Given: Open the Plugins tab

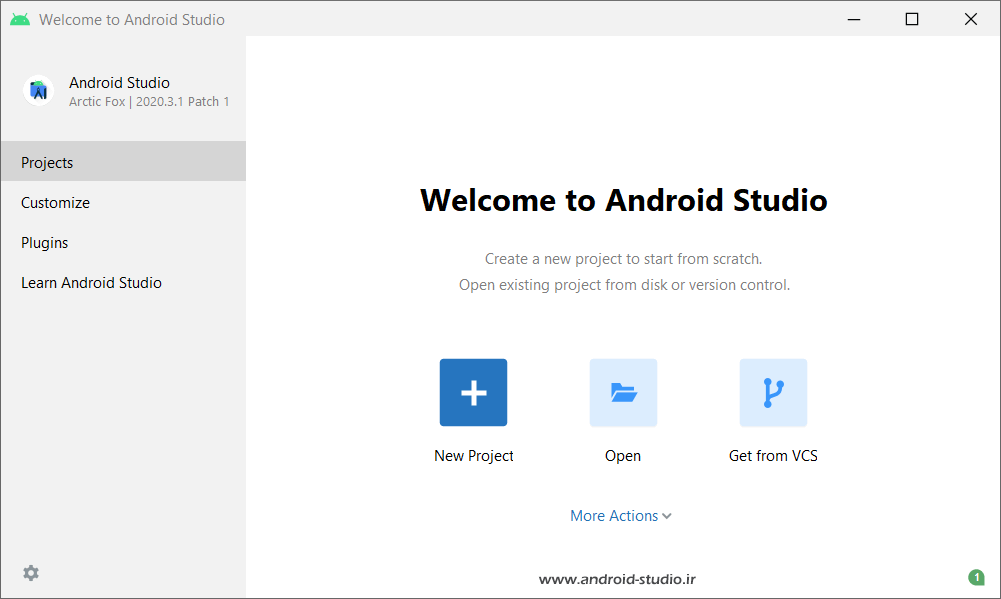Looking at the screenshot, I should (x=123, y=243).
